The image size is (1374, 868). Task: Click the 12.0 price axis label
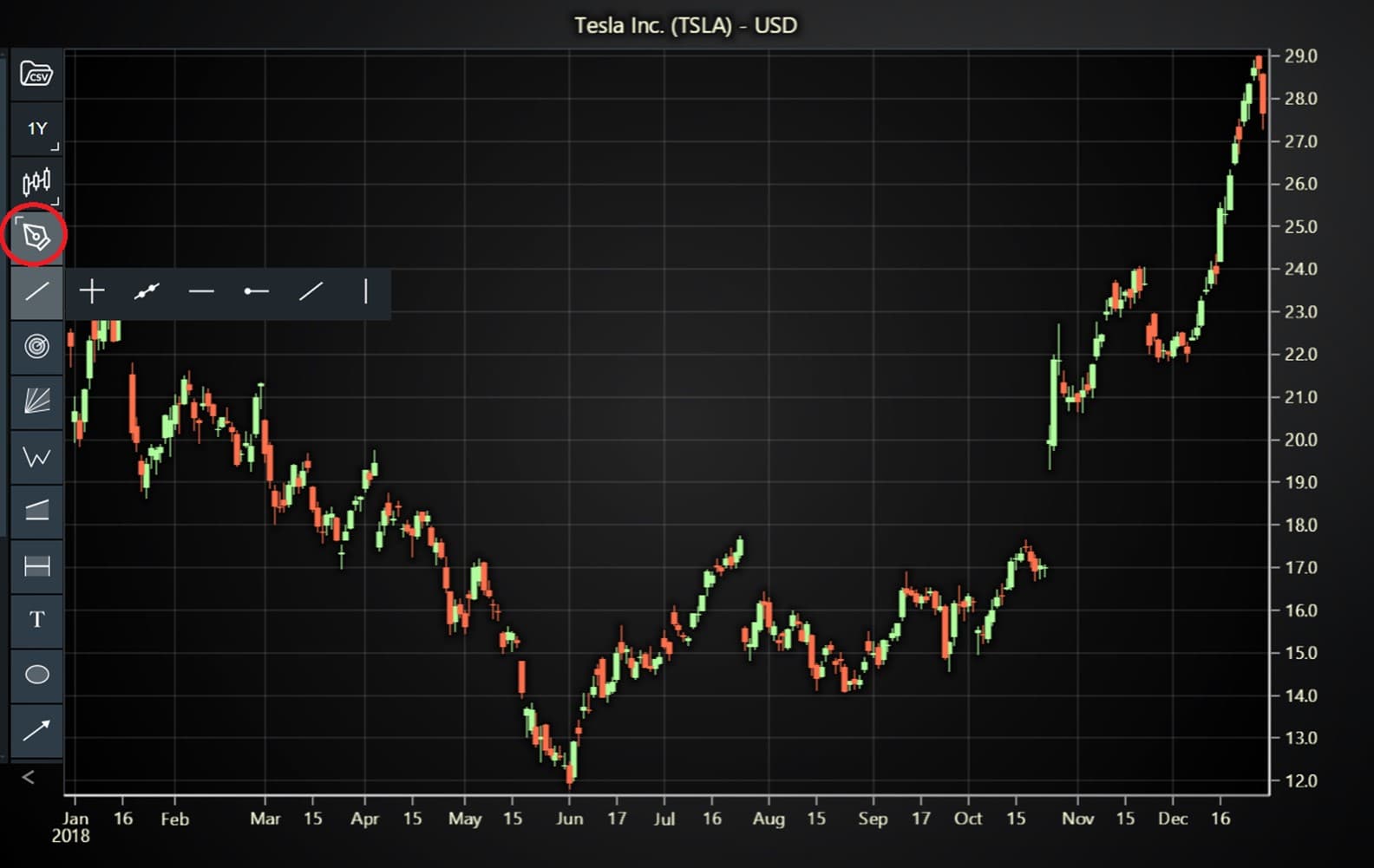(1300, 780)
